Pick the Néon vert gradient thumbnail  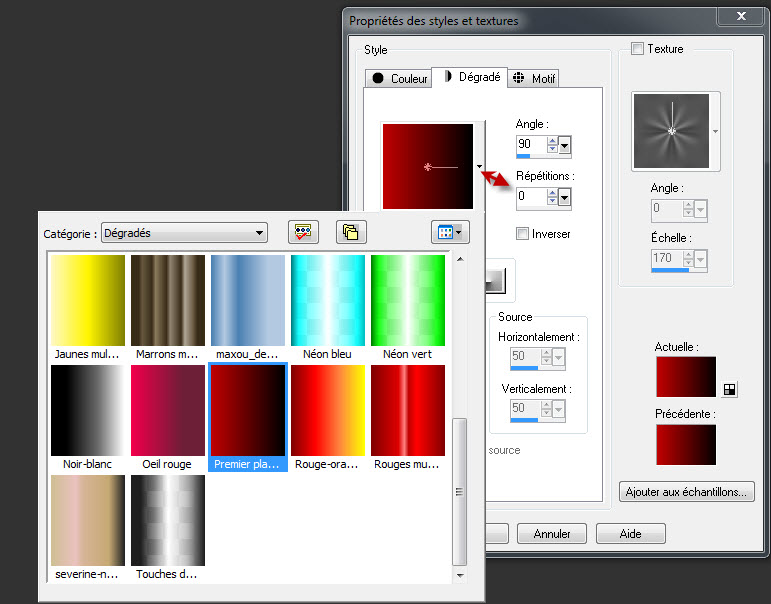[407, 301]
